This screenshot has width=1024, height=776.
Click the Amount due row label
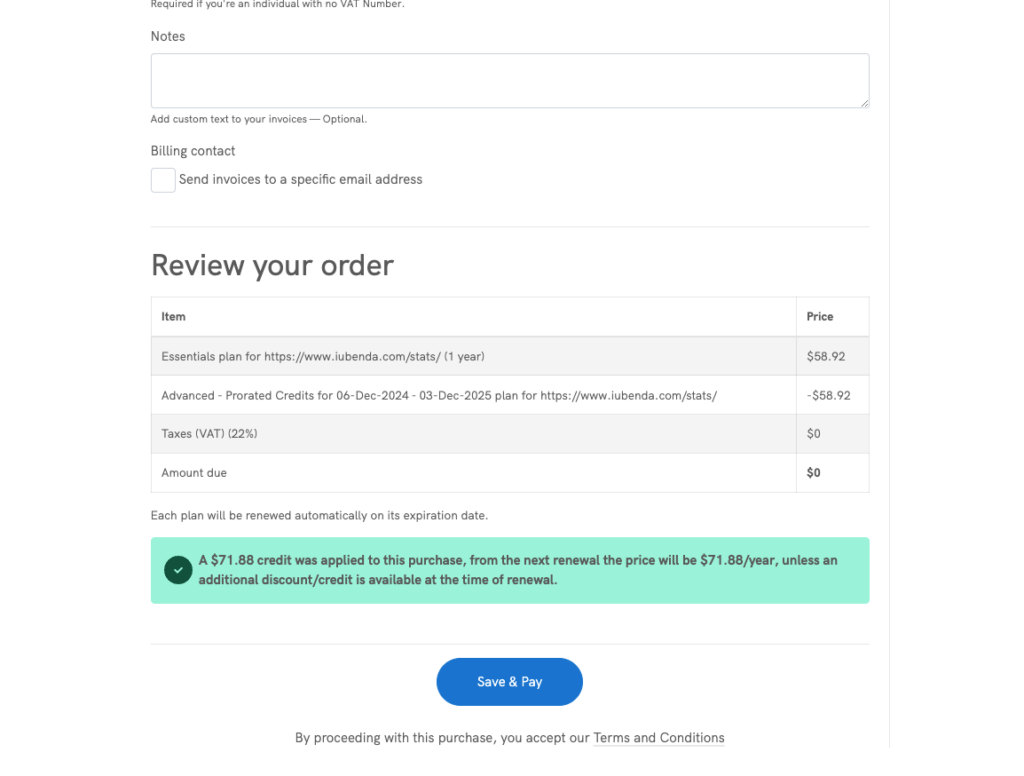click(x=194, y=473)
